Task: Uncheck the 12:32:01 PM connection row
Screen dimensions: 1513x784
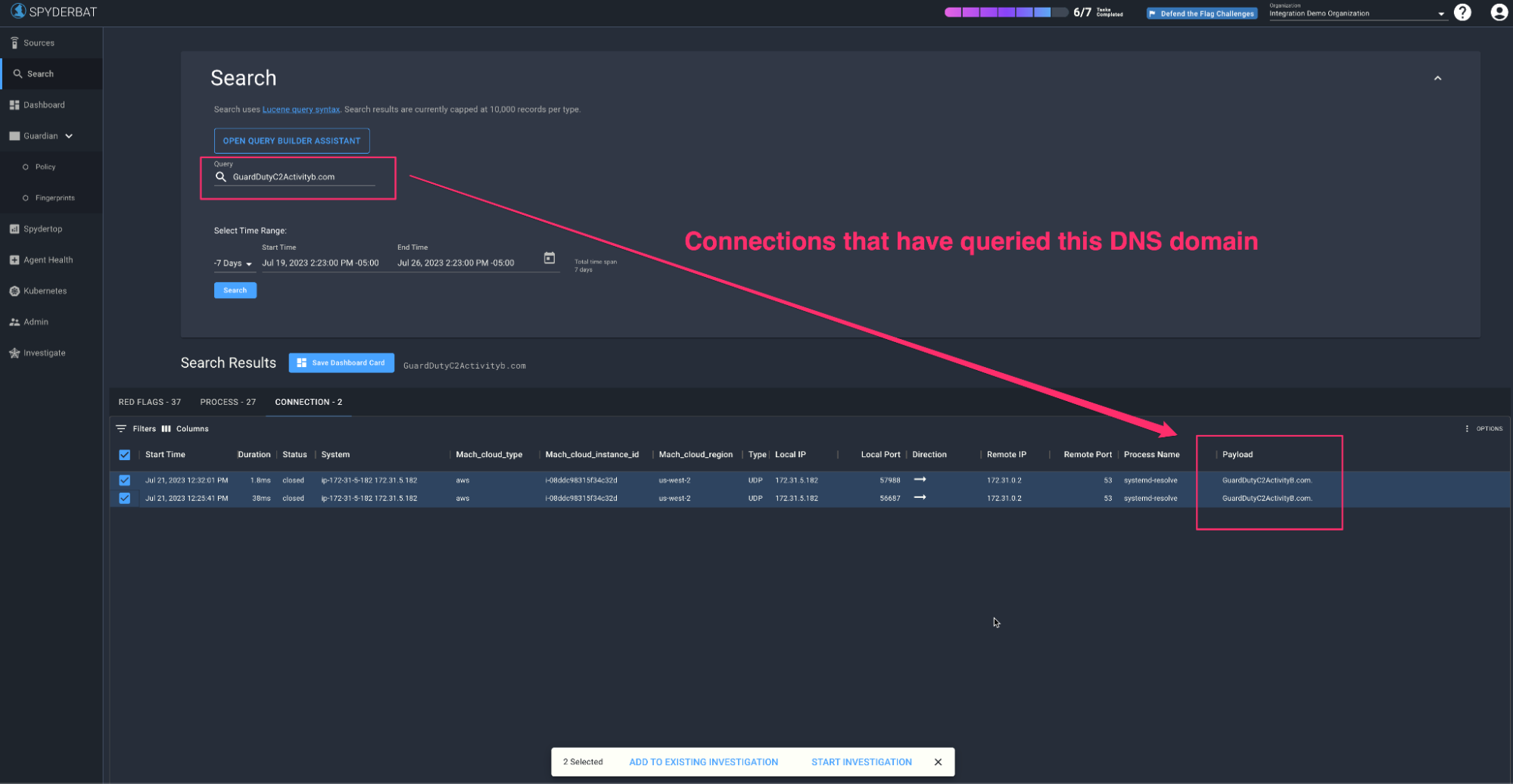Action: 125,481
